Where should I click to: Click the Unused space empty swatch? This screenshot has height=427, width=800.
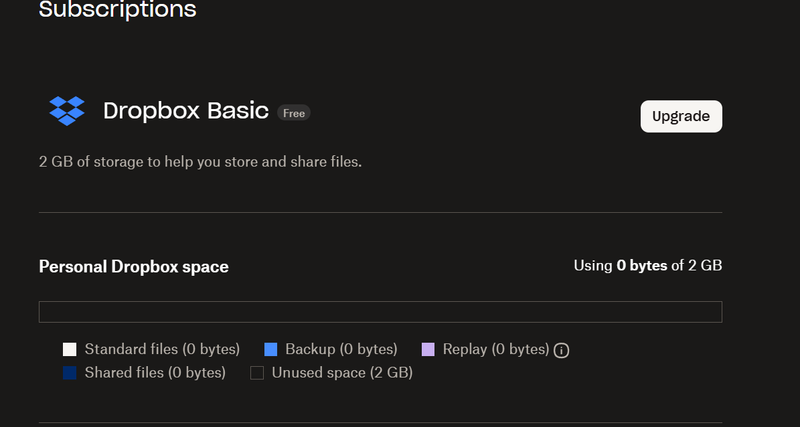pyautogui.click(x=257, y=373)
